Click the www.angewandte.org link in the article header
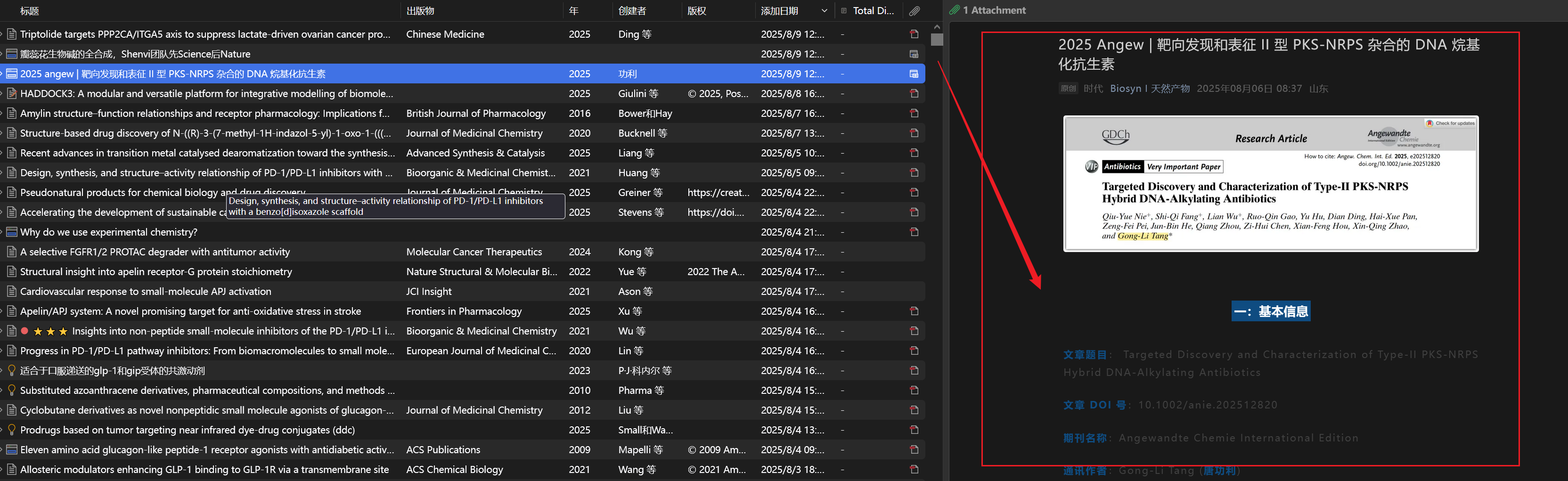Viewport: 1568px width, 481px height. click(x=1418, y=145)
